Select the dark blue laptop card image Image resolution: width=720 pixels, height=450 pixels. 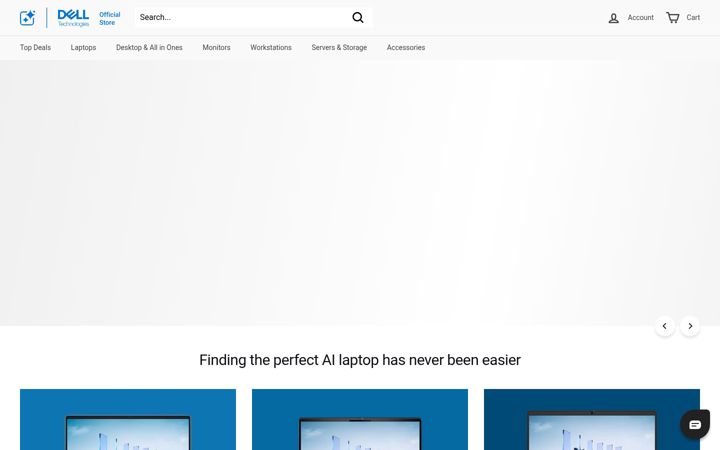click(592, 420)
